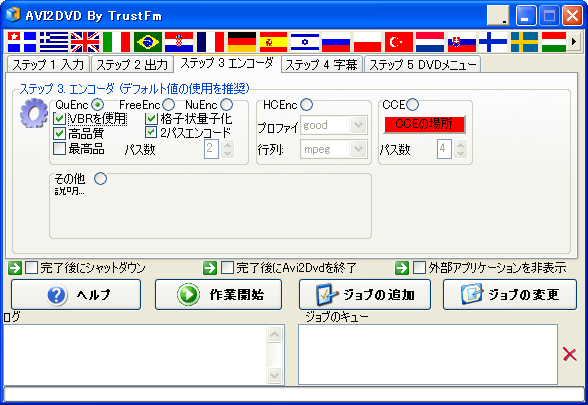Screen dimensions: 588x405
Task: Select the CCE encoder radio button
Action: (x=412, y=104)
